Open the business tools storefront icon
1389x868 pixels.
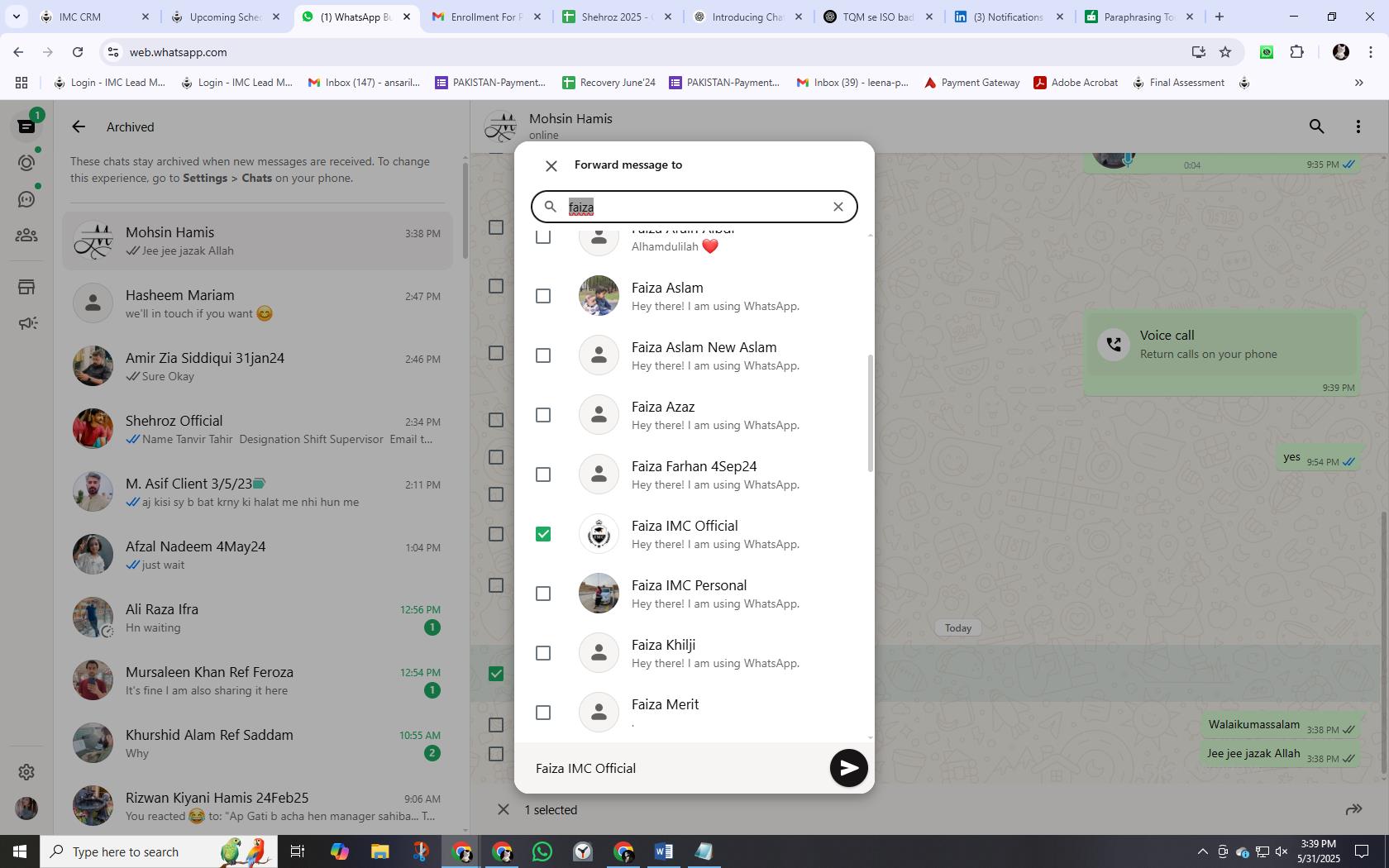(26, 287)
